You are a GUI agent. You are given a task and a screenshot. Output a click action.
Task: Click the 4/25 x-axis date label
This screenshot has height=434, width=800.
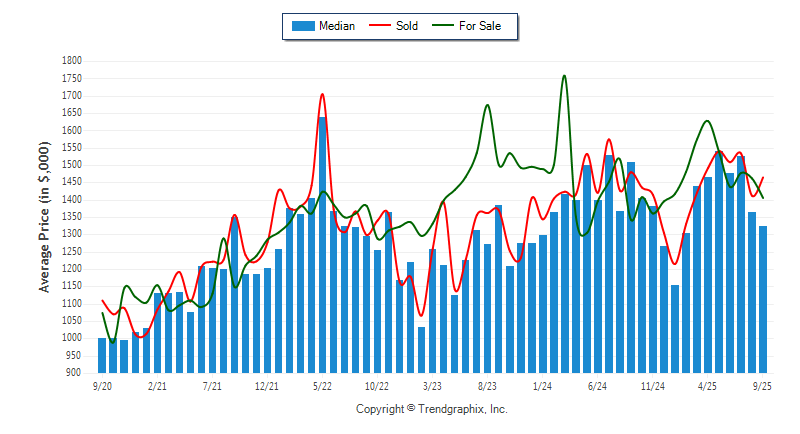point(707,384)
